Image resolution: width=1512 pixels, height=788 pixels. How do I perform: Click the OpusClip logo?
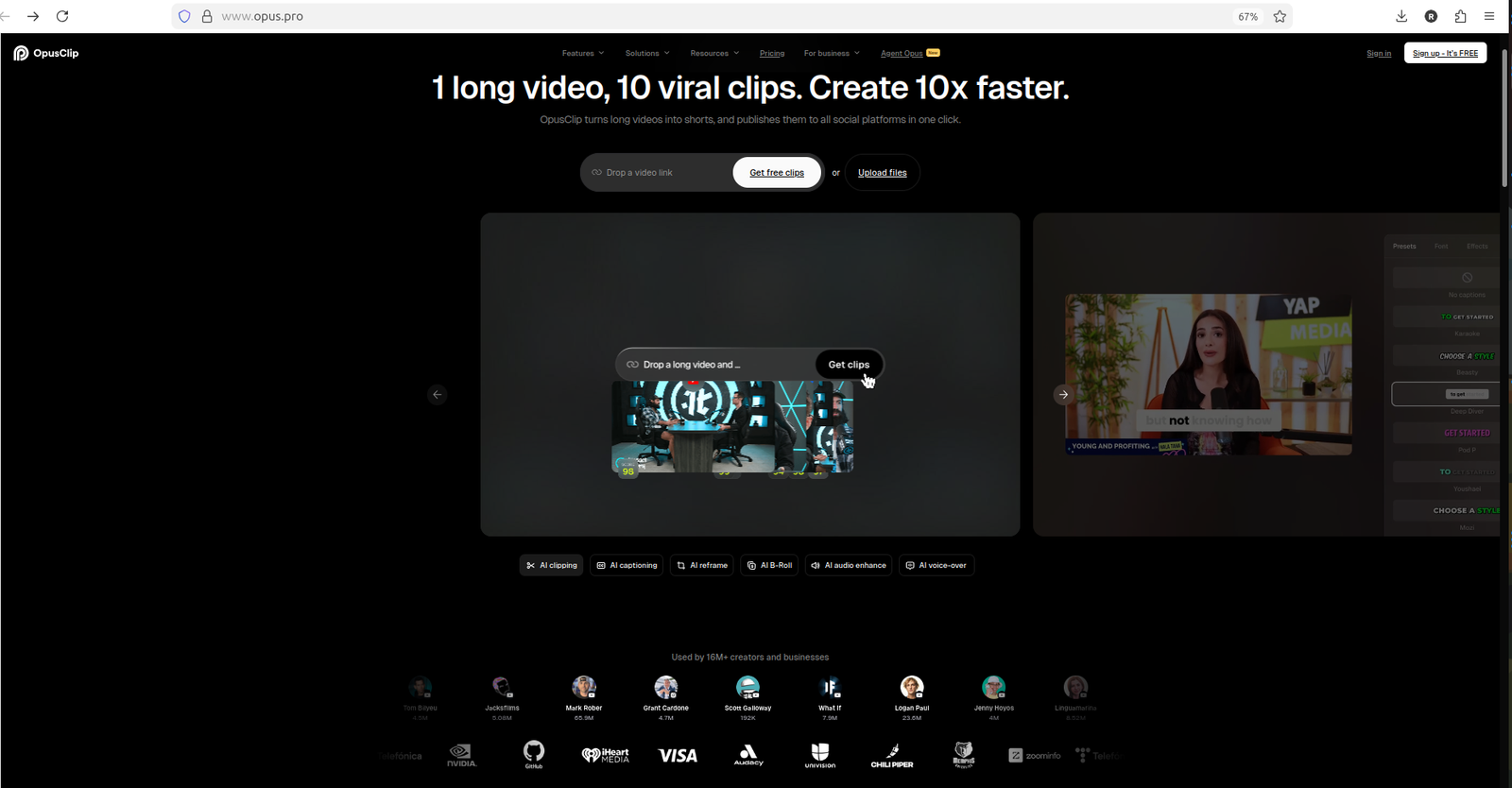[45, 53]
